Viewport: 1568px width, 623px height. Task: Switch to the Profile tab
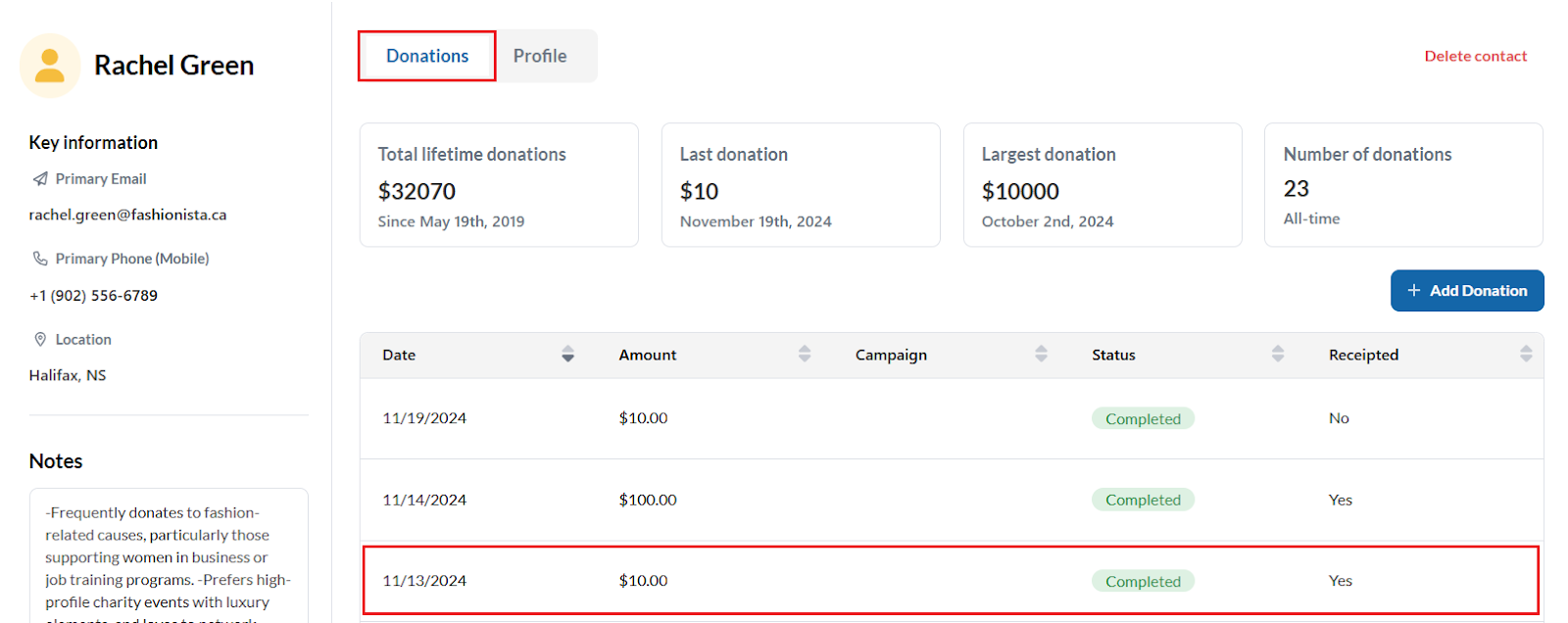(540, 56)
